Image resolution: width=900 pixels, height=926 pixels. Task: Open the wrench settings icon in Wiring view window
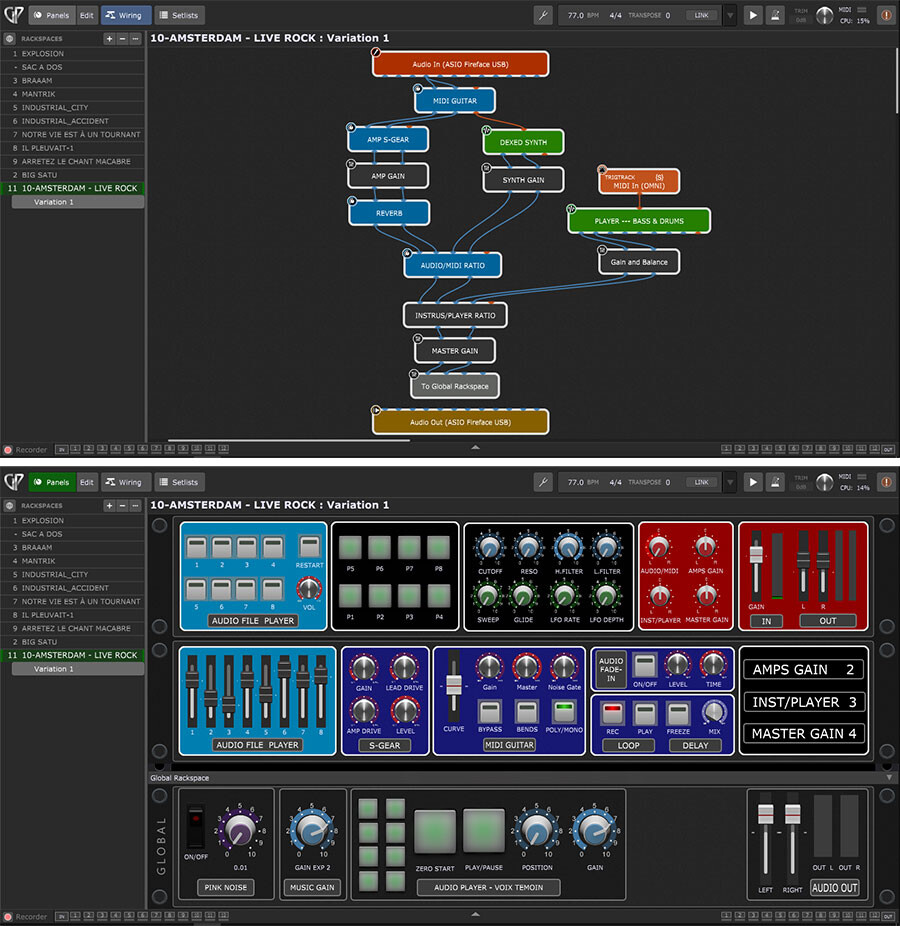tap(543, 15)
